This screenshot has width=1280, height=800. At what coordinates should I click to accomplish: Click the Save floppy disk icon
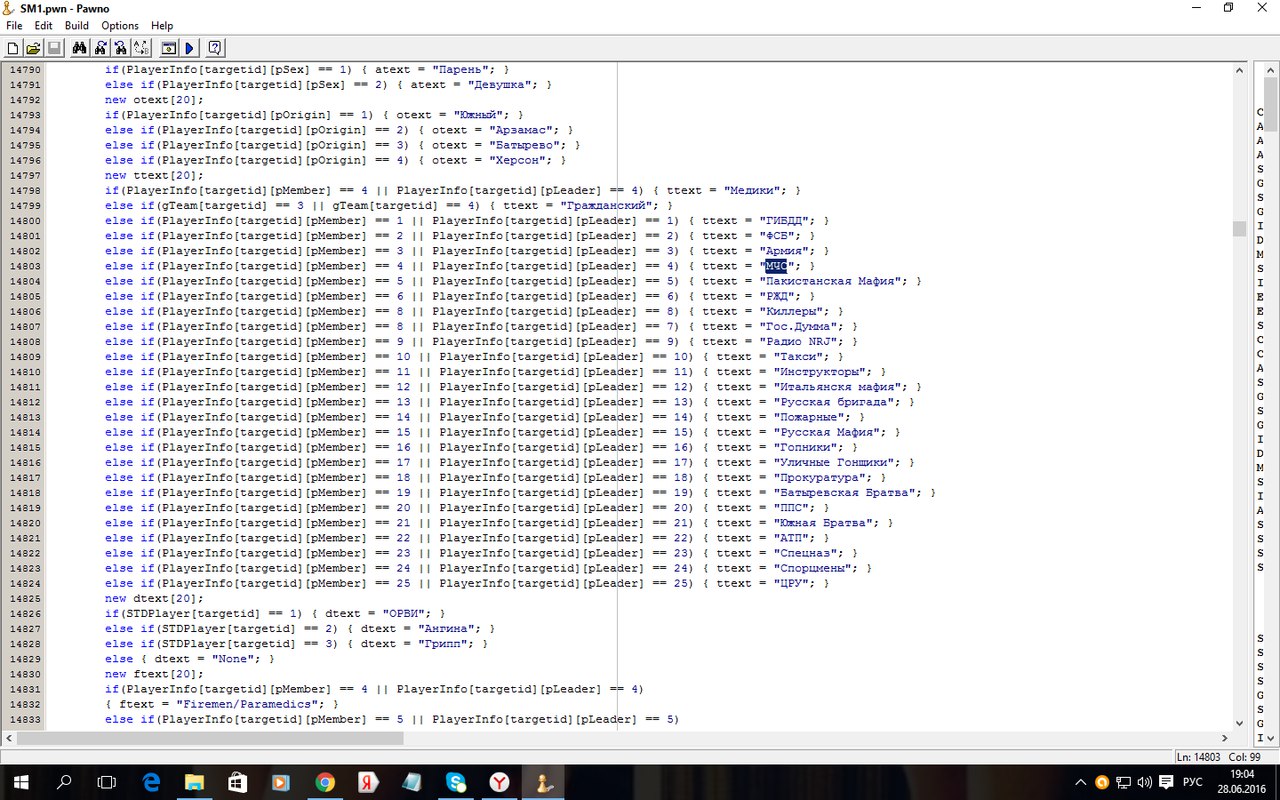pos(54,47)
